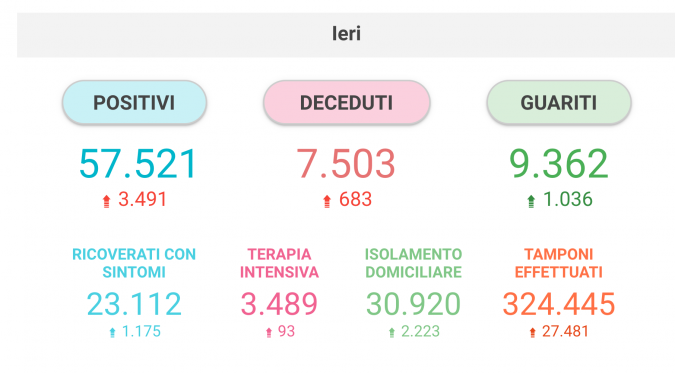Open the Terapia intensiva label
Screen dimensions: 675x373
(x=279, y=263)
